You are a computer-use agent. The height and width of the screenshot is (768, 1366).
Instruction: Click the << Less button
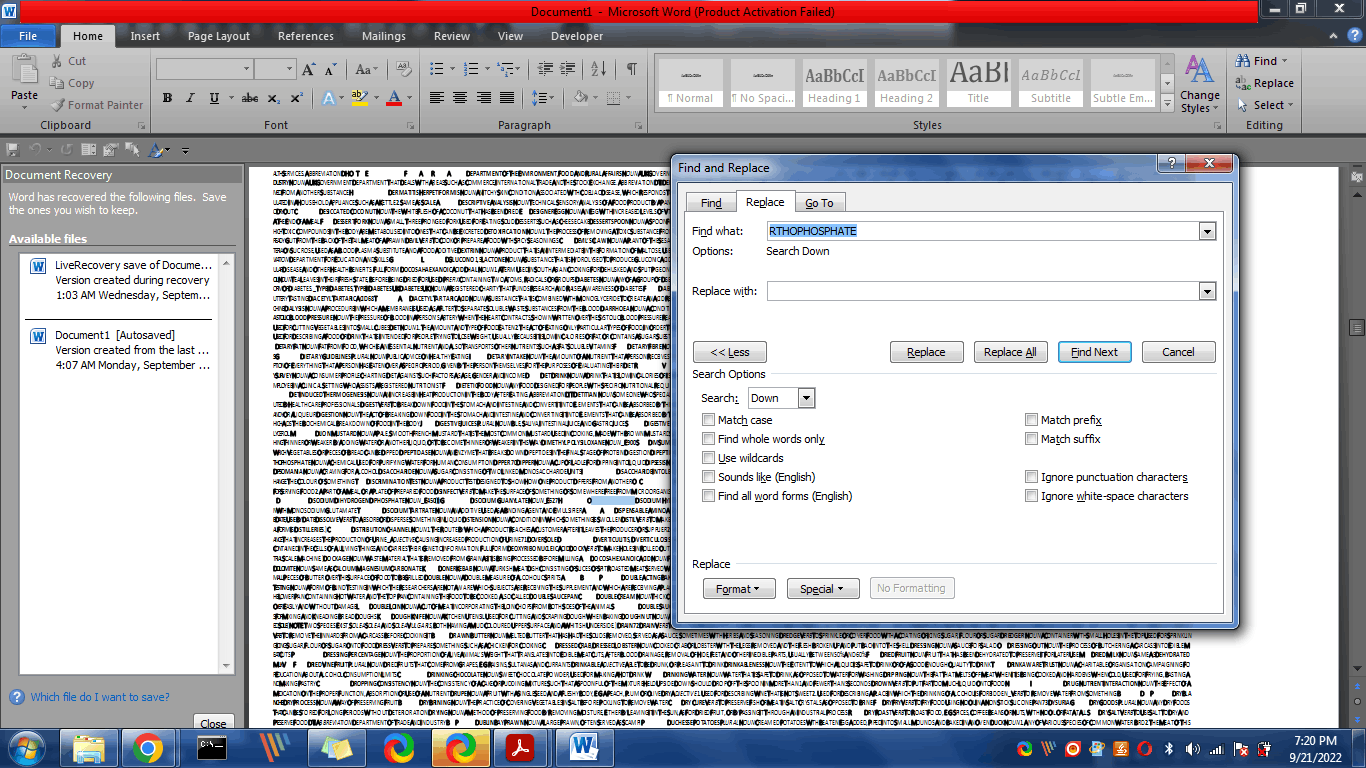click(x=730, y=352)
